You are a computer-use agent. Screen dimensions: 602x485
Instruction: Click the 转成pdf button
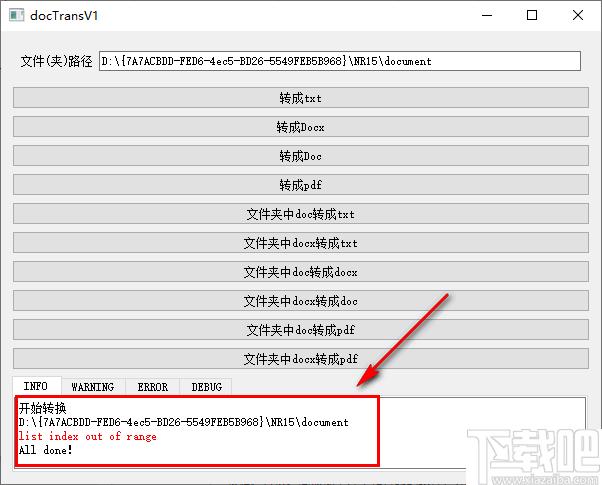coord(301,185)
